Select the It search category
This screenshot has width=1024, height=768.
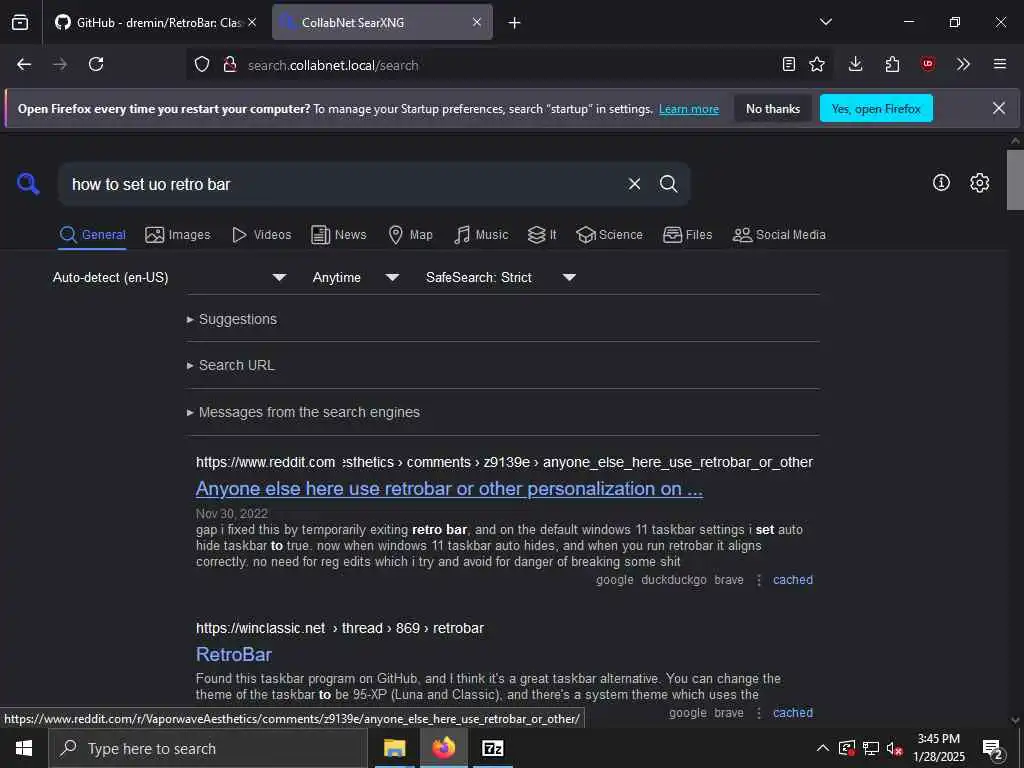(x=542, y=235)
